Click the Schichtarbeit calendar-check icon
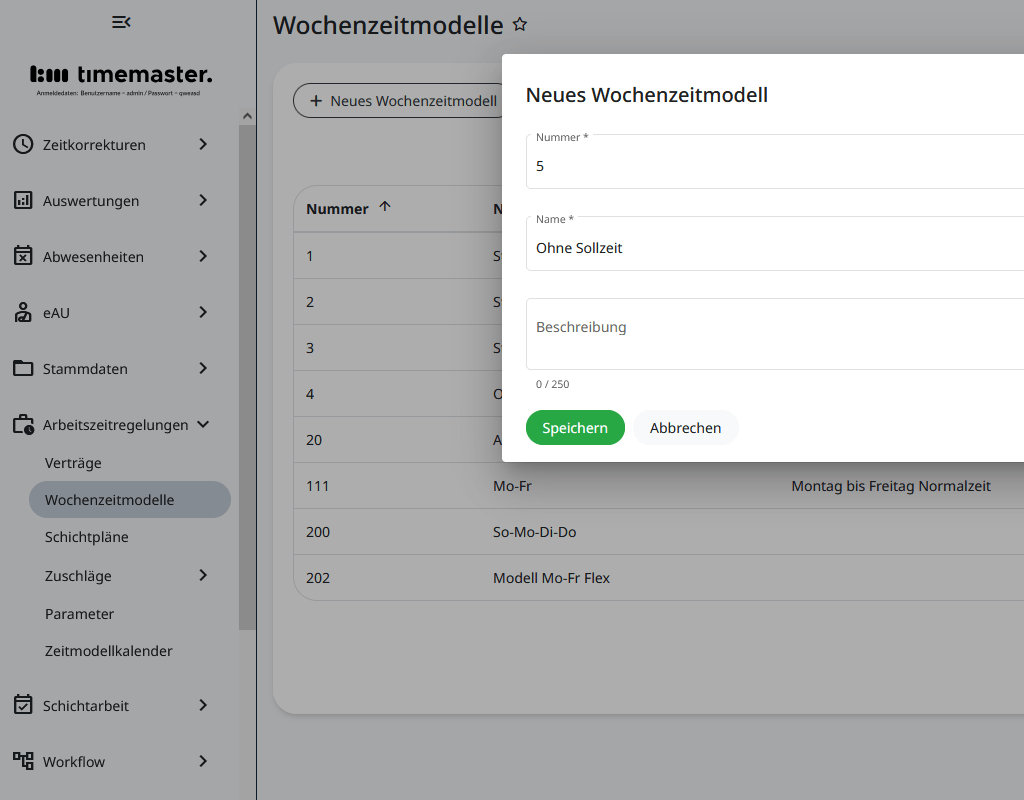 [x=22, y=705]
